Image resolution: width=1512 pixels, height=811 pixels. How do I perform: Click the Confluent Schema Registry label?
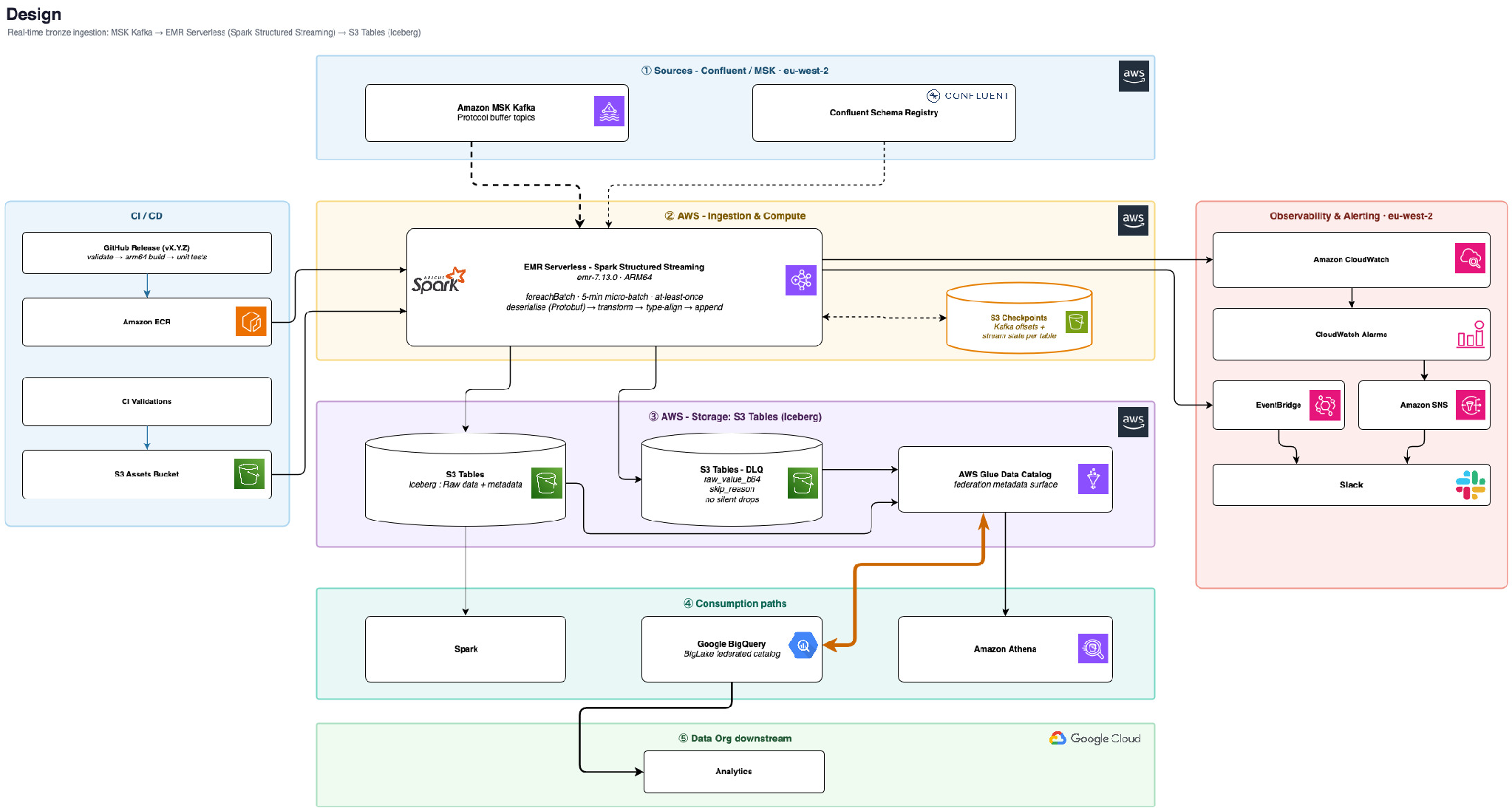click(884, 113)
